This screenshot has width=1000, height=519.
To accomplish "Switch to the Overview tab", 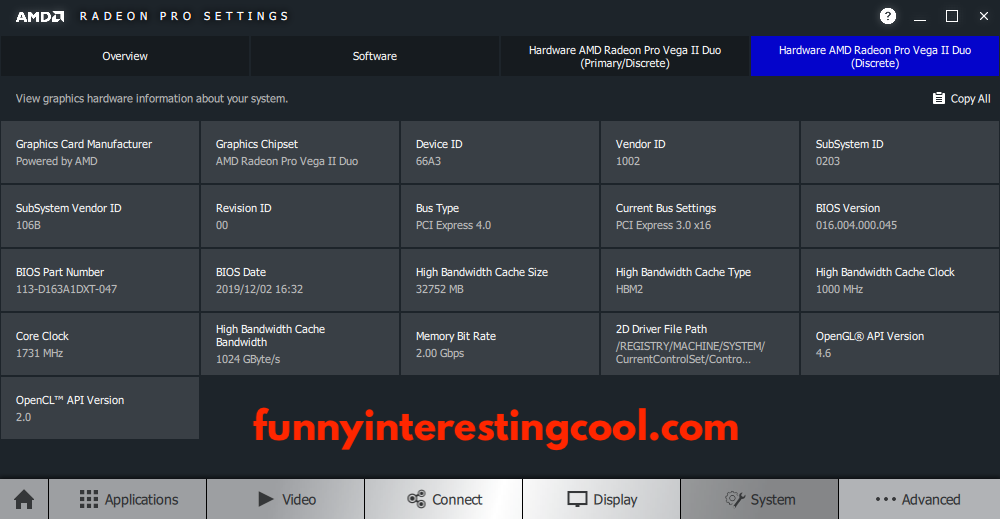I will [x=125, y=56].
